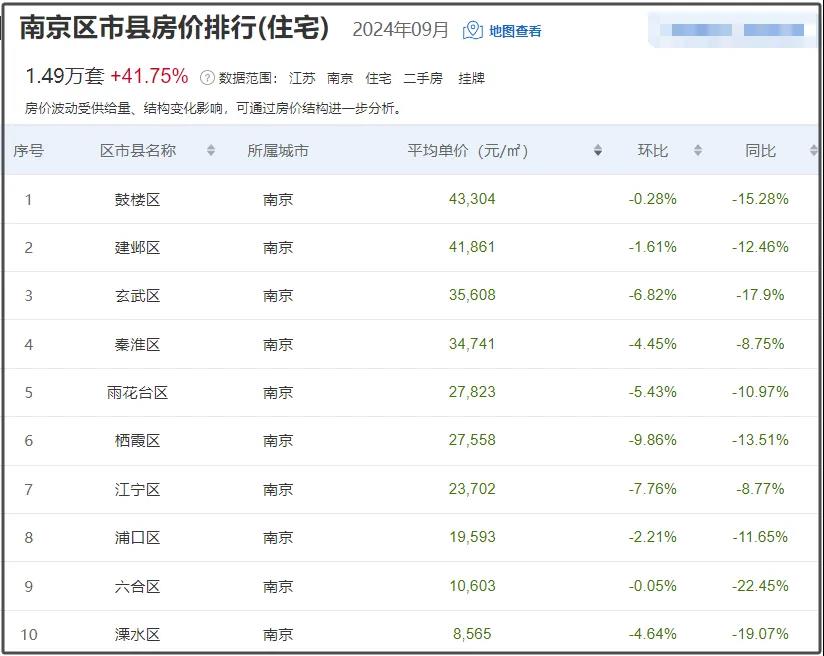The width and height of the screenshot is (824, 656).
Task: Open the 建邺区 row
Action: tap(138, 247)
